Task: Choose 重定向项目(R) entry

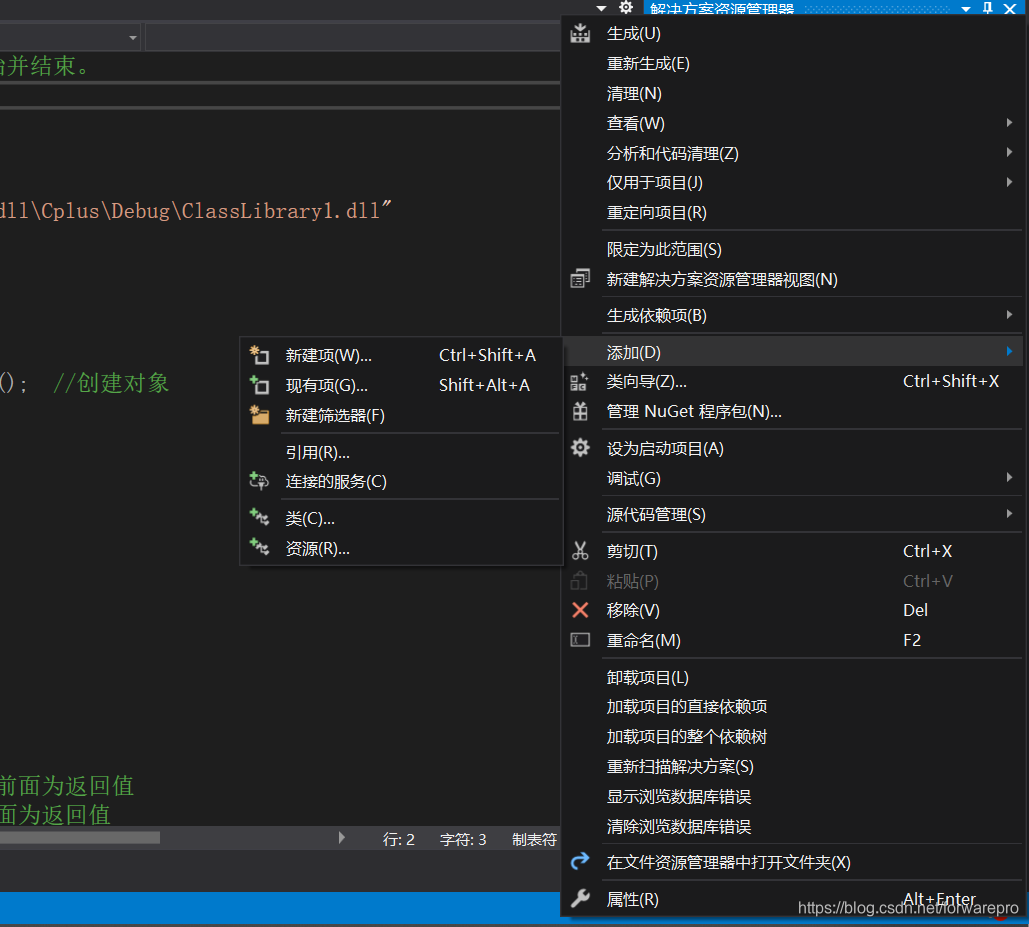Action: (x=656, y=213)
